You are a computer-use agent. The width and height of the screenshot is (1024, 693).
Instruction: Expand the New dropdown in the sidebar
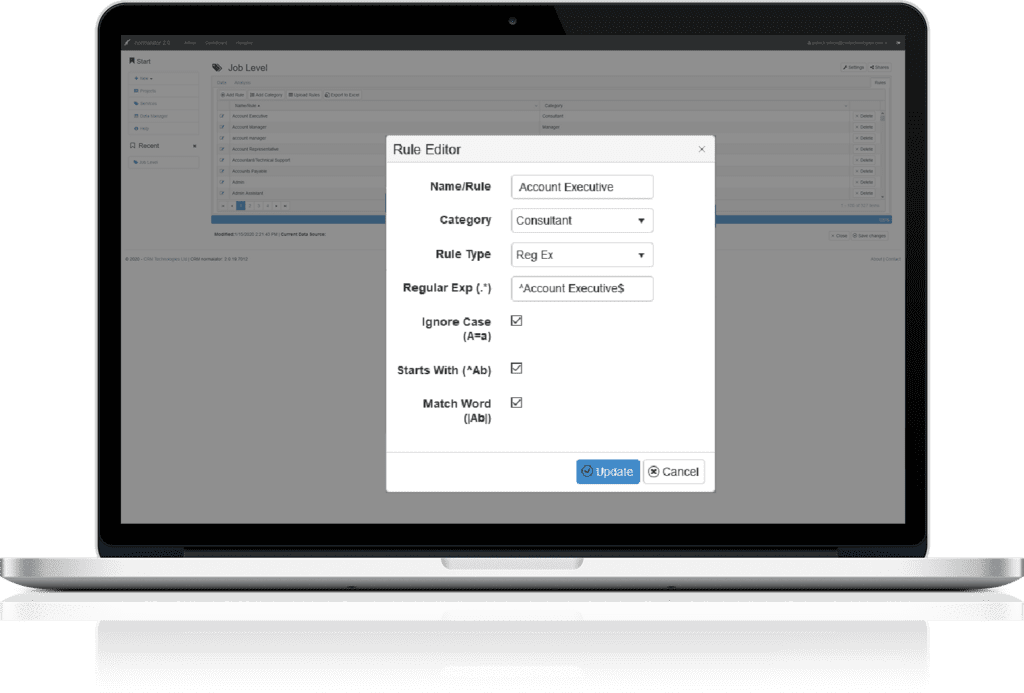tap(145, 78)
